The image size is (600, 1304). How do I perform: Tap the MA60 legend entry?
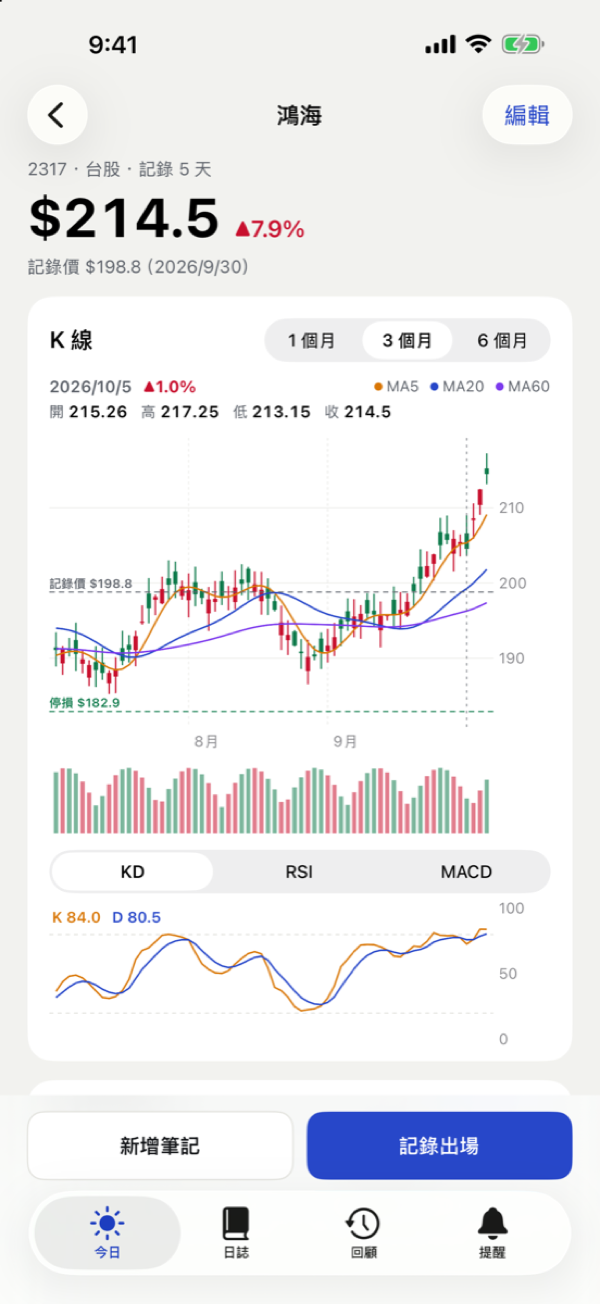[522, 386]
